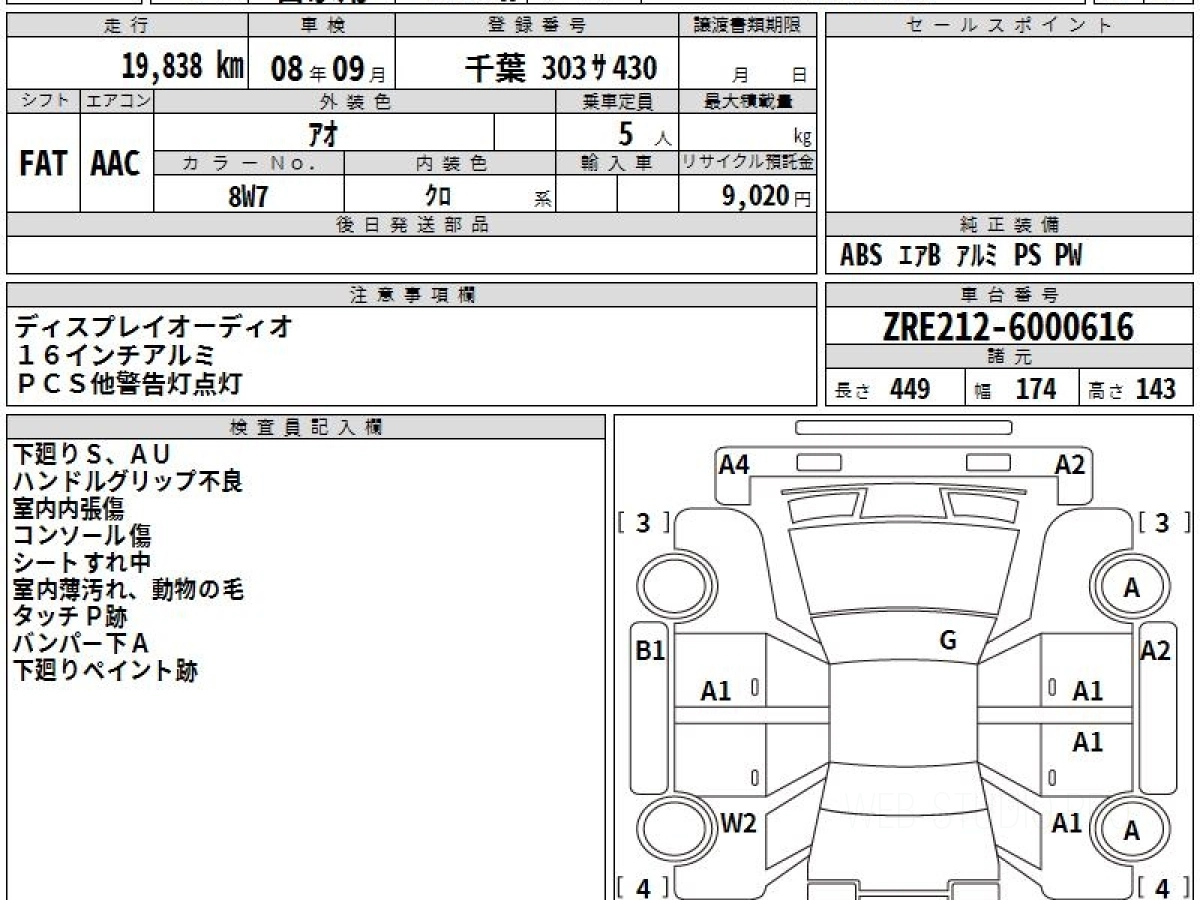Click the rear-right wheel circle marked A
This screenshot has width=1200, height=900.
point(1131,831)
